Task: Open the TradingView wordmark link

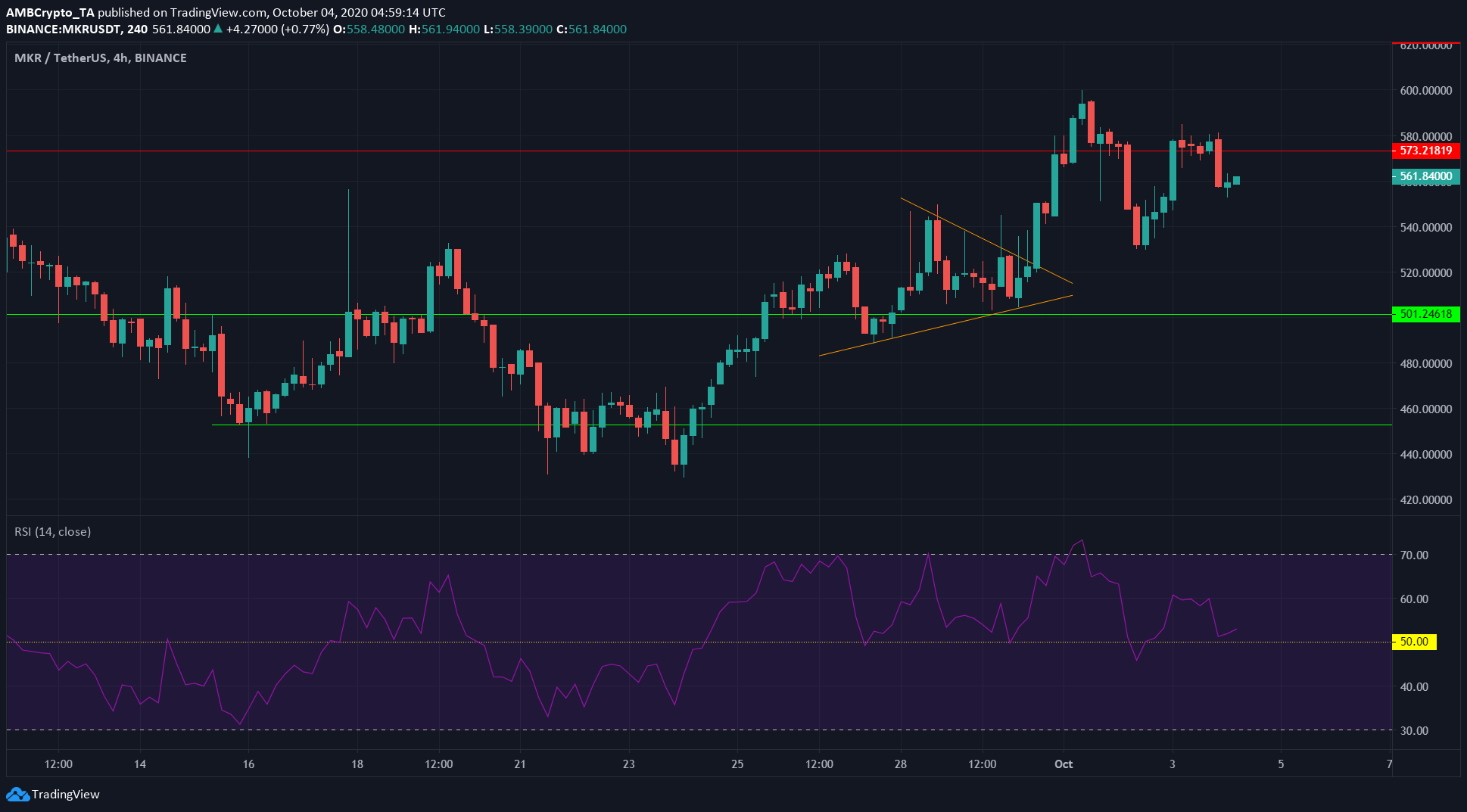Action: [x=66, y=795]
